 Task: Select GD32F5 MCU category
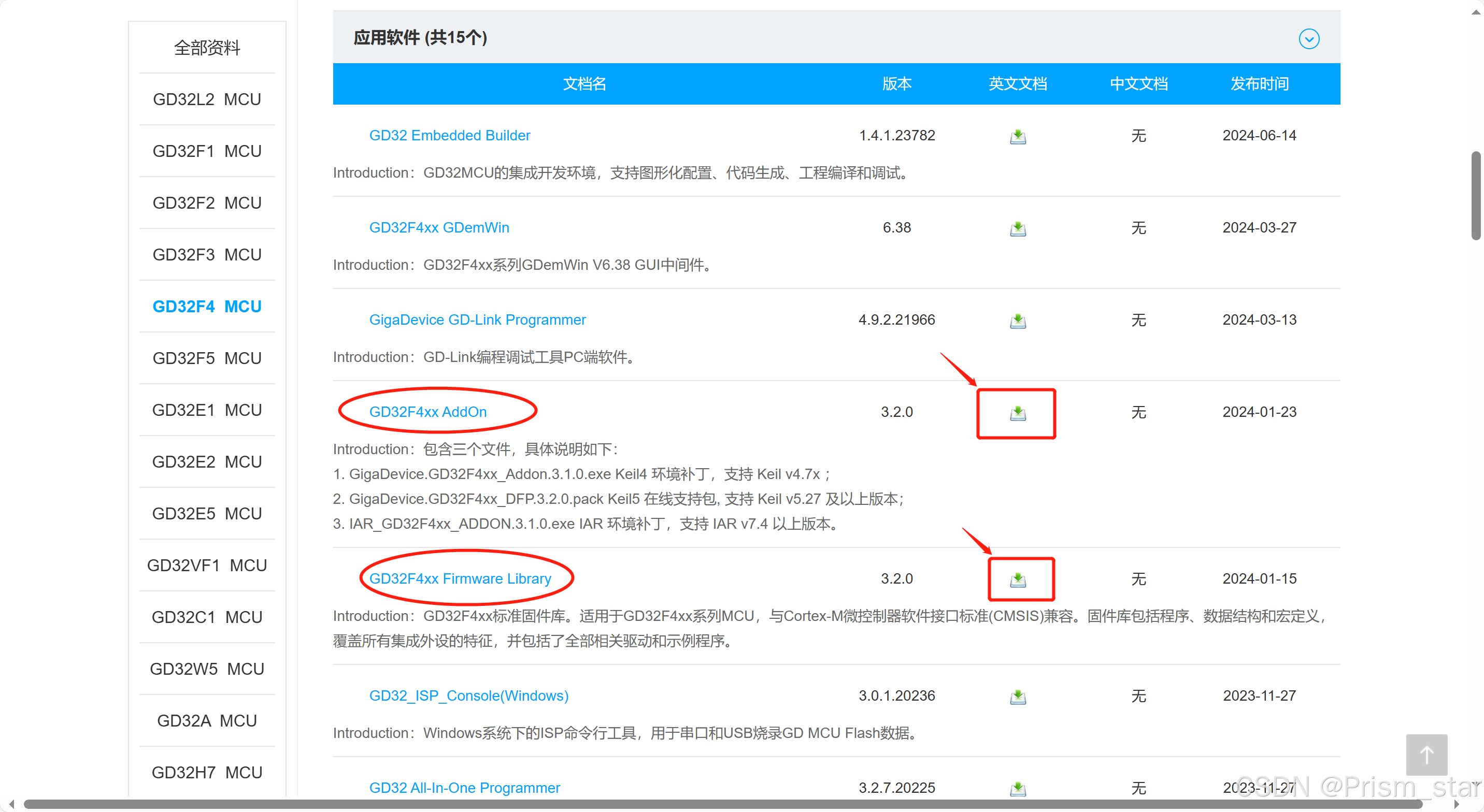207,358
